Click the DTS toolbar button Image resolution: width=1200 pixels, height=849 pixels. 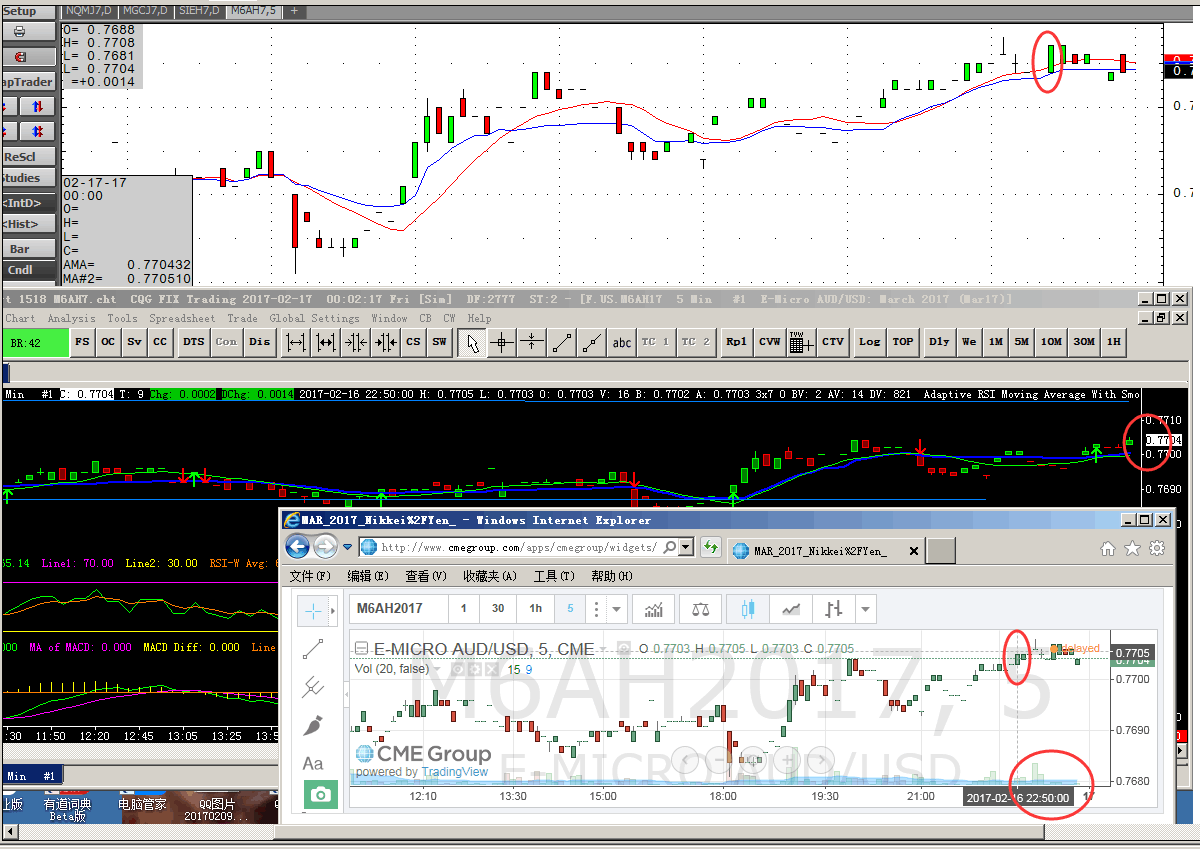pyautogui.click(x=193, y=342)
